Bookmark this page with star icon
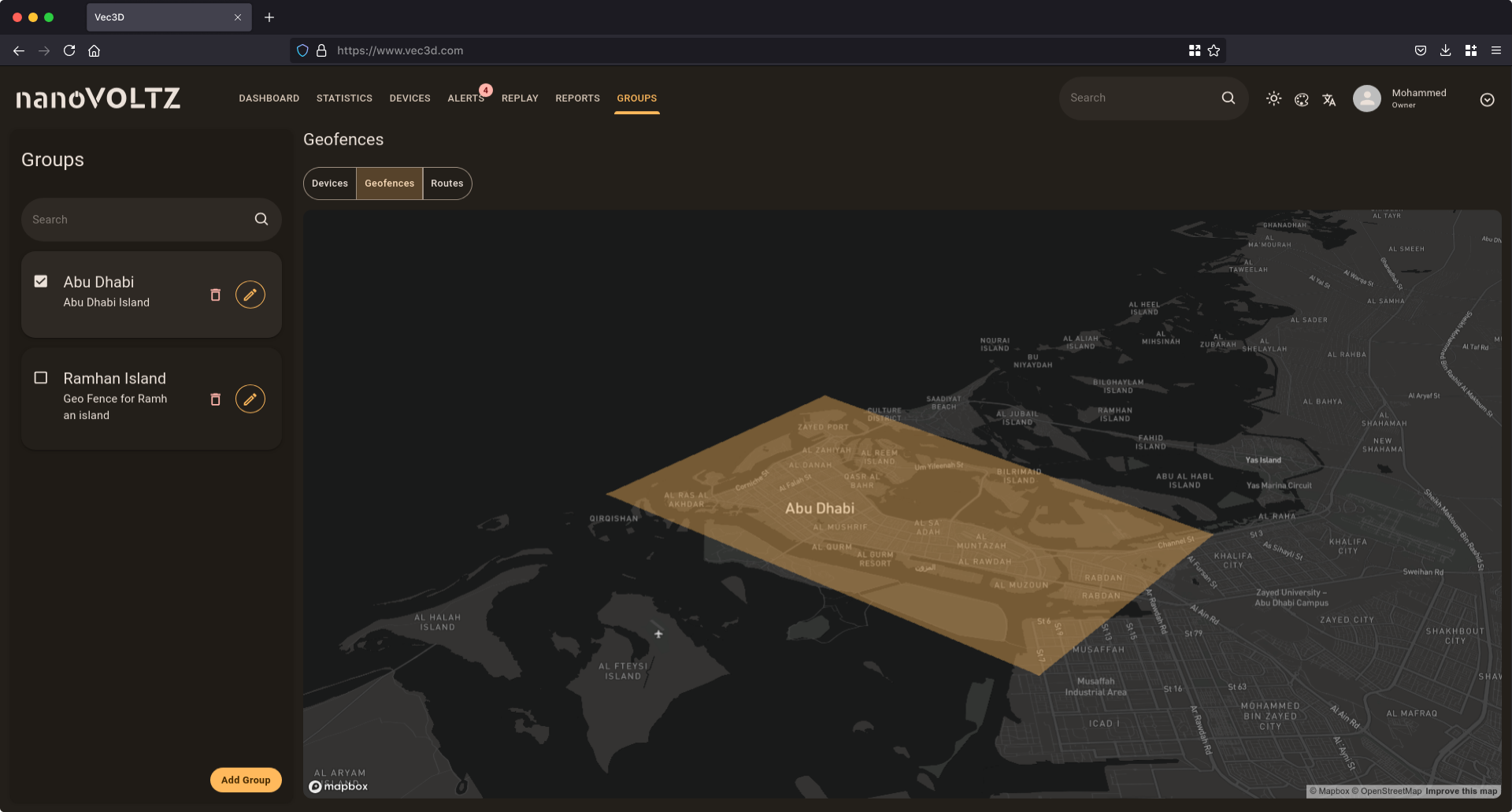The width and height of the screenshot is (1512, 812). [x=1214, y=50]
